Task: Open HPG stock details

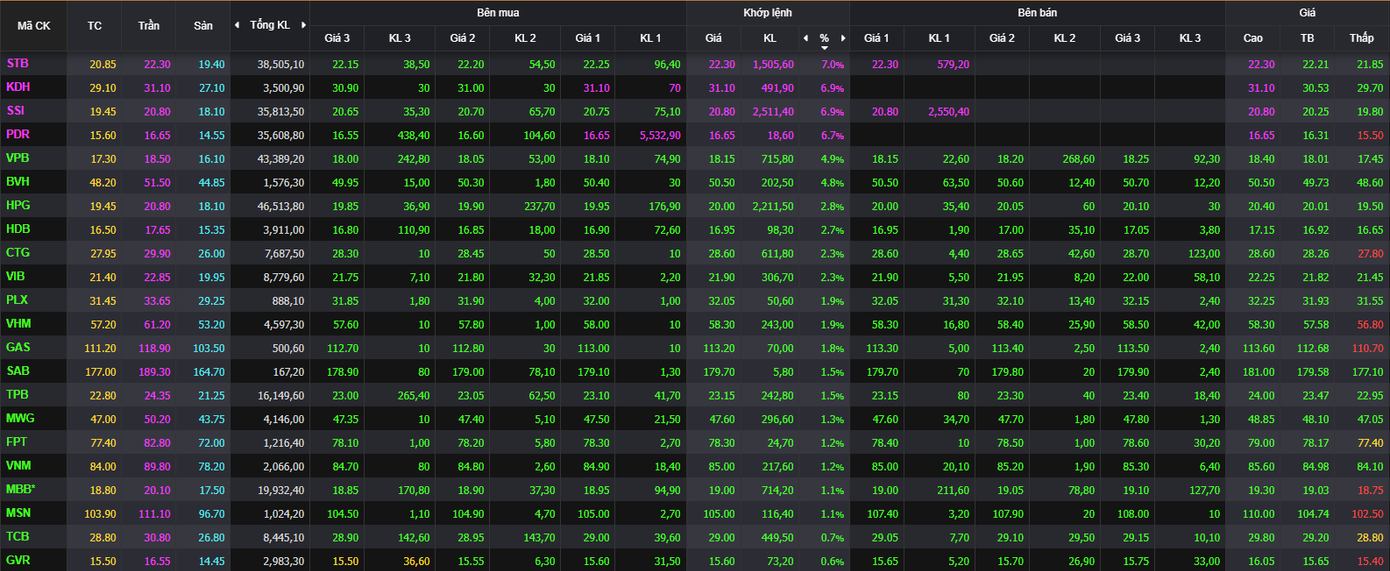Action: point(18,205)
